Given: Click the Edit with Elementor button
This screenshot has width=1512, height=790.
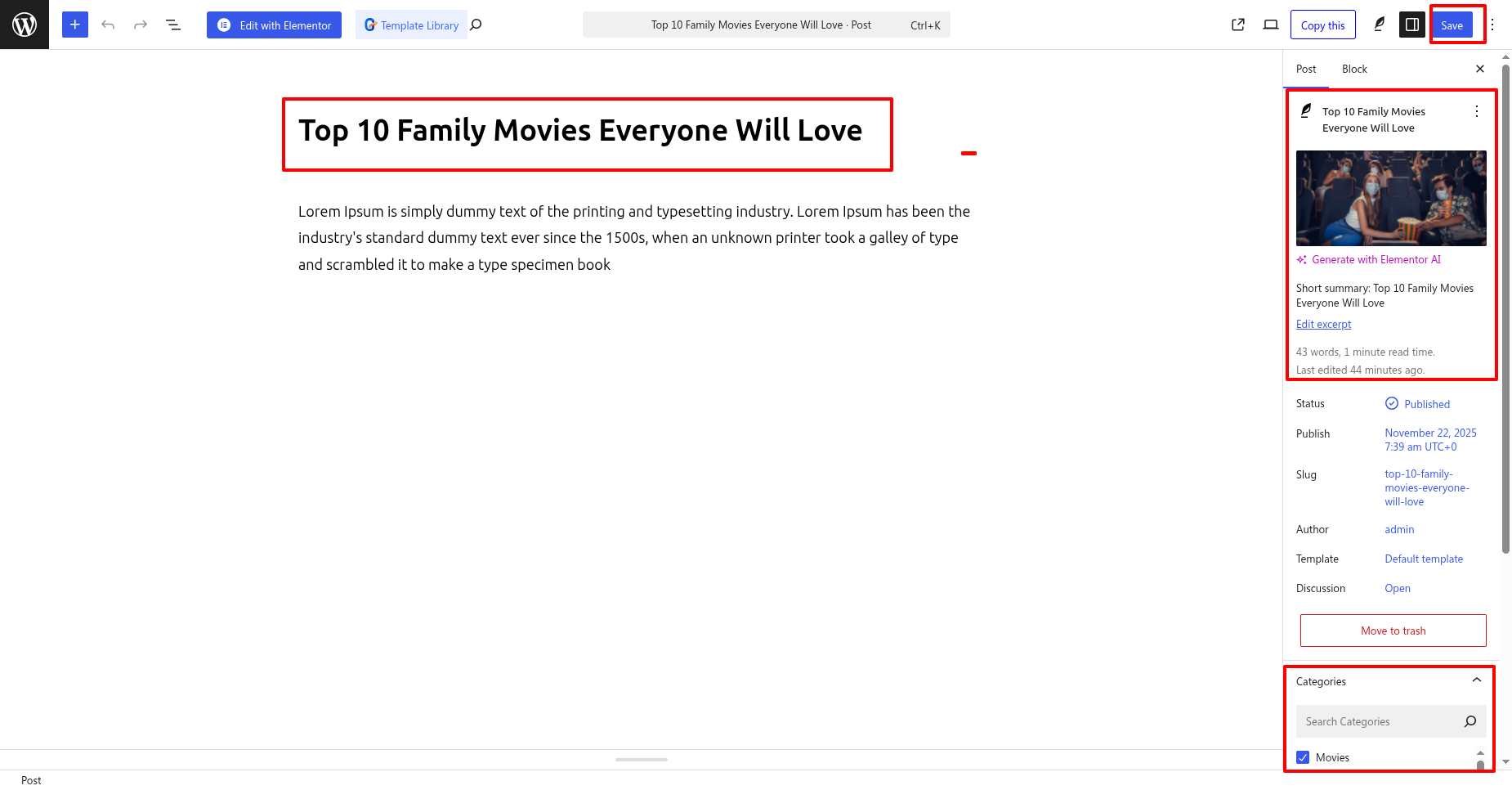Looking at the screenshot, I should [x=274, y=25].
